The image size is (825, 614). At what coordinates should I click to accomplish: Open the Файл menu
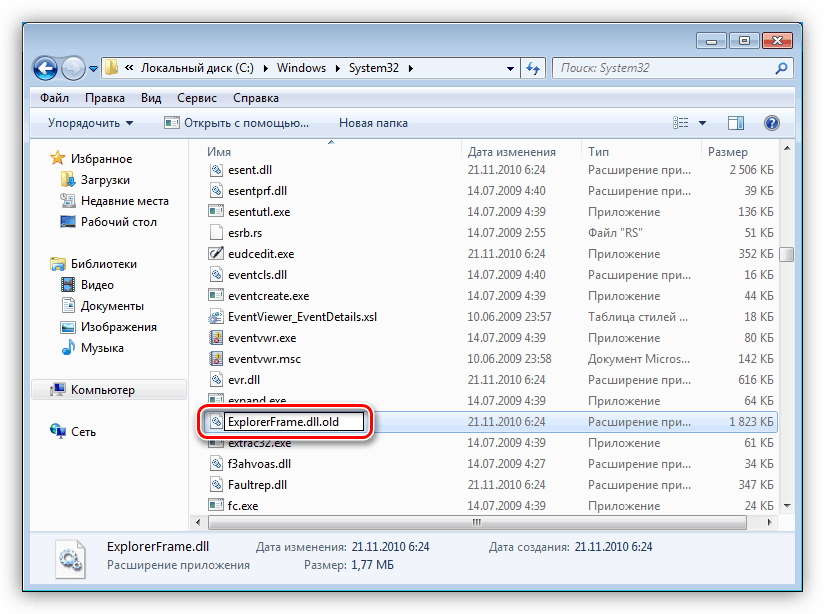click(55, 98)
